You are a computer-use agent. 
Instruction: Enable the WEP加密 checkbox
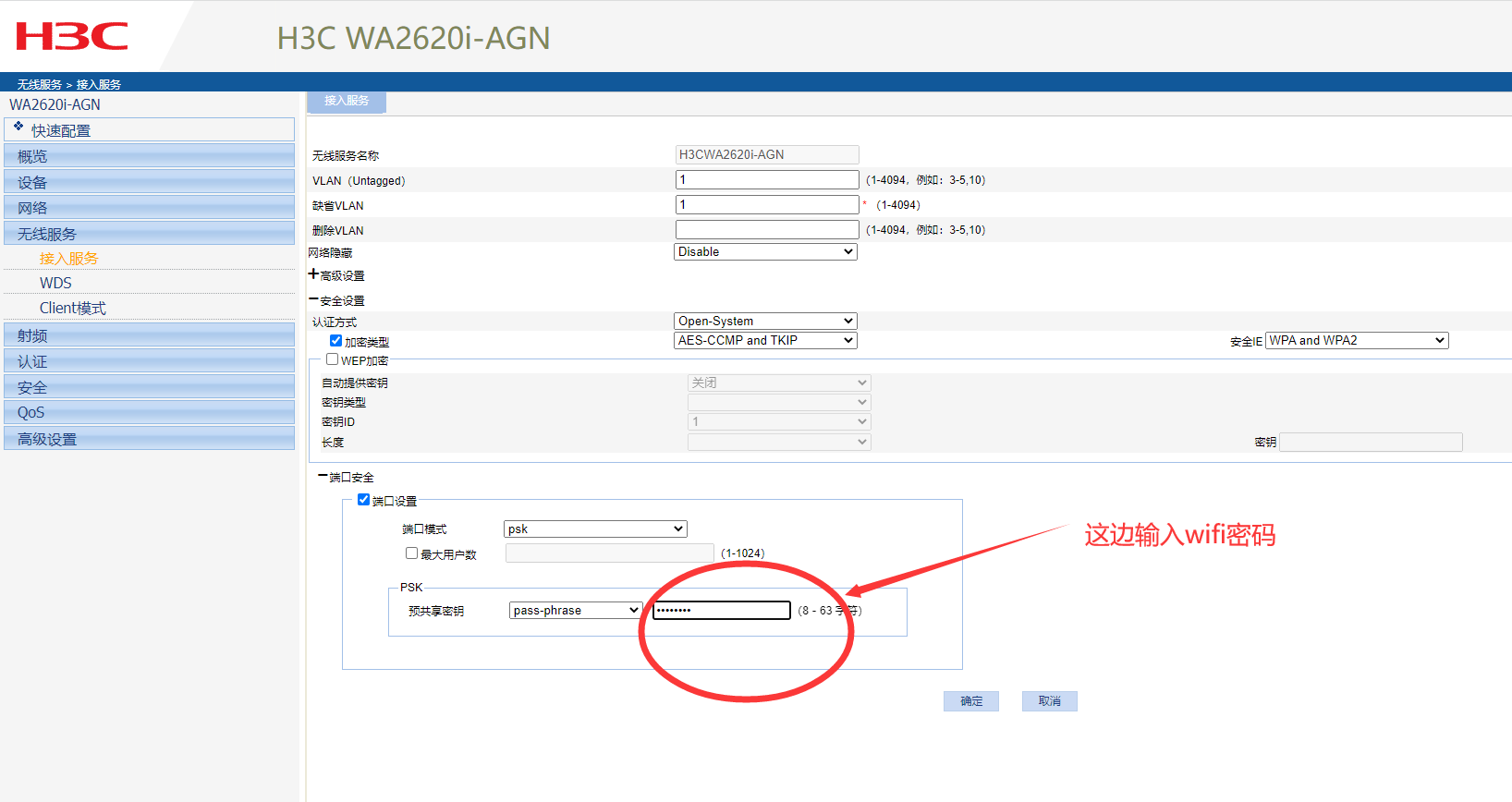pyautogui.click(x=332, y=359)
